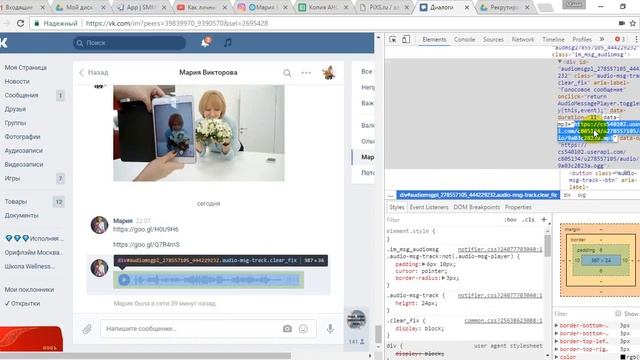Select breadcrumb div#audiomsgpl element path

pos(478,196)
